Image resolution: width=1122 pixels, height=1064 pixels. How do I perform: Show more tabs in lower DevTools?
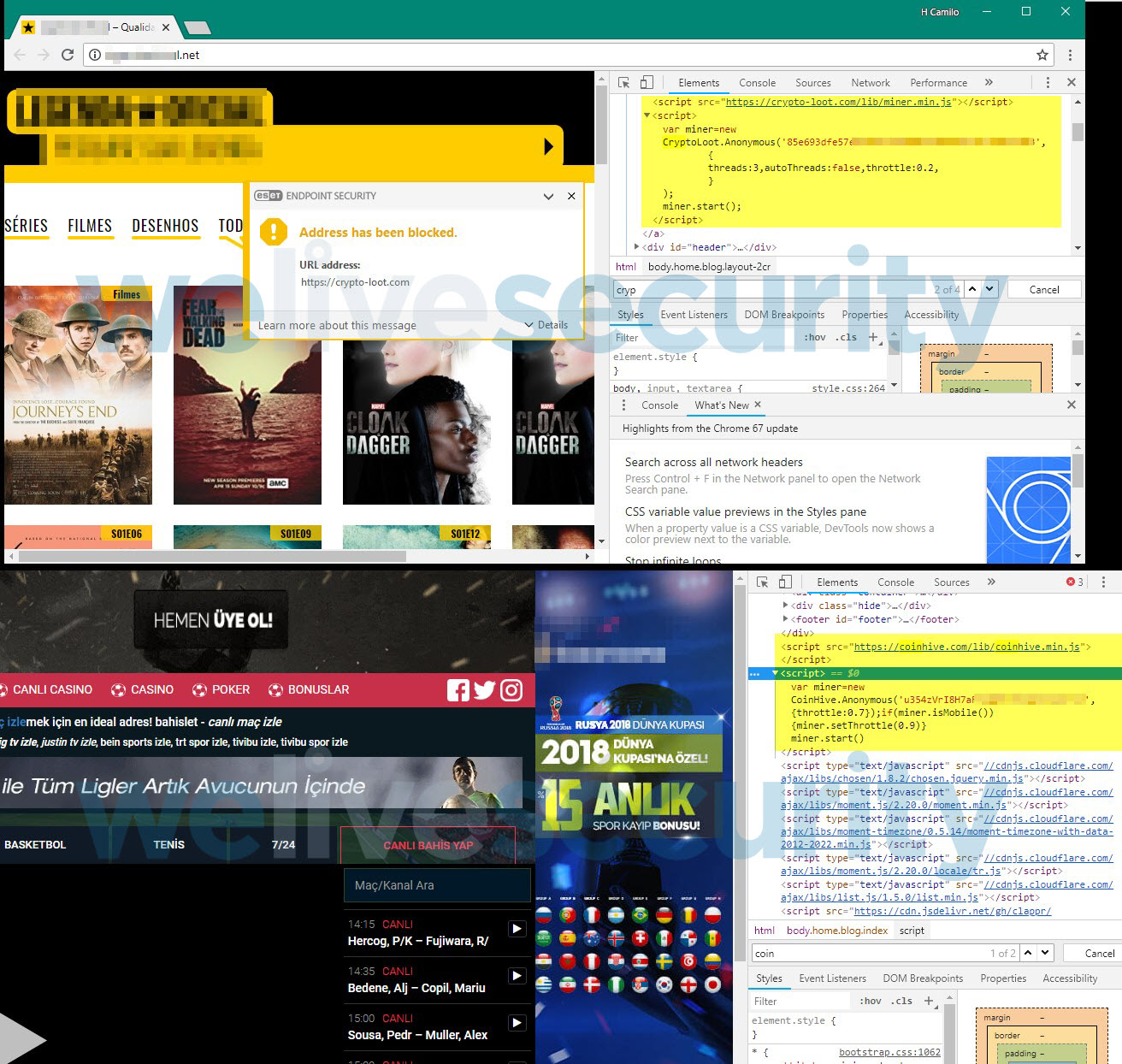(x=991, y=582)
